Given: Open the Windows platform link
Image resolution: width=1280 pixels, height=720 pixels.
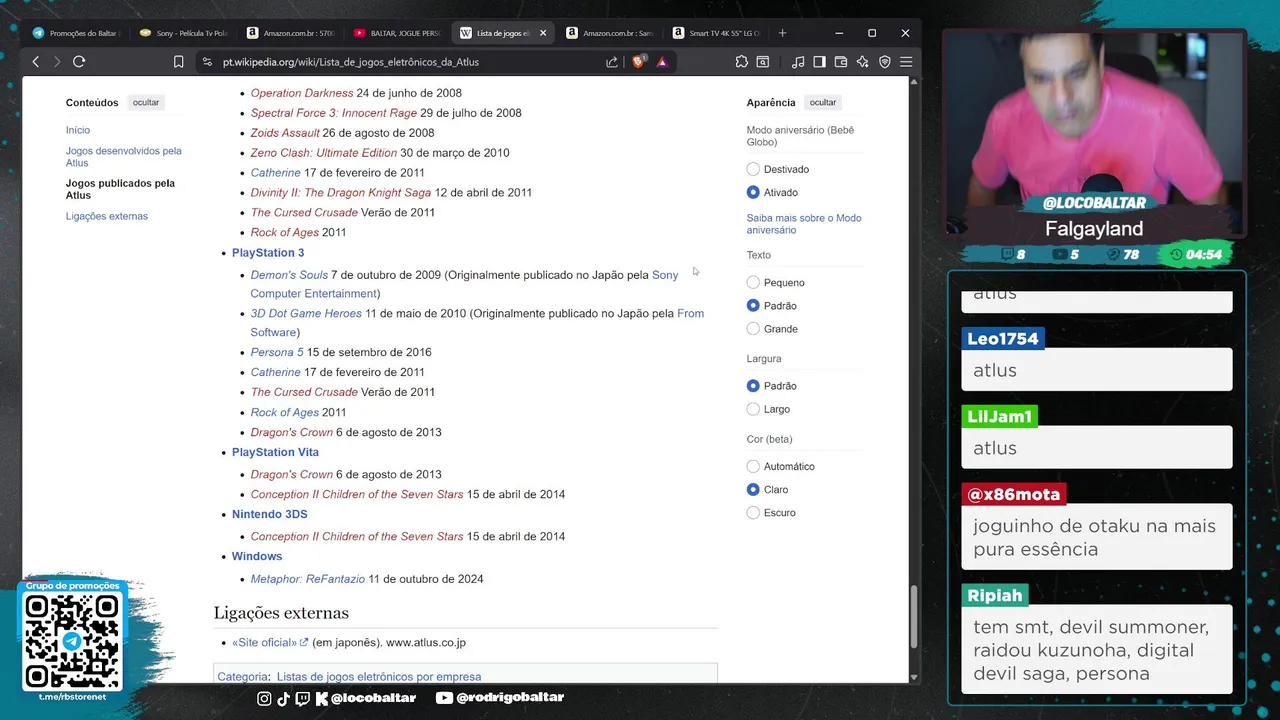Looking at the screenshot, I should pos(257,556).
